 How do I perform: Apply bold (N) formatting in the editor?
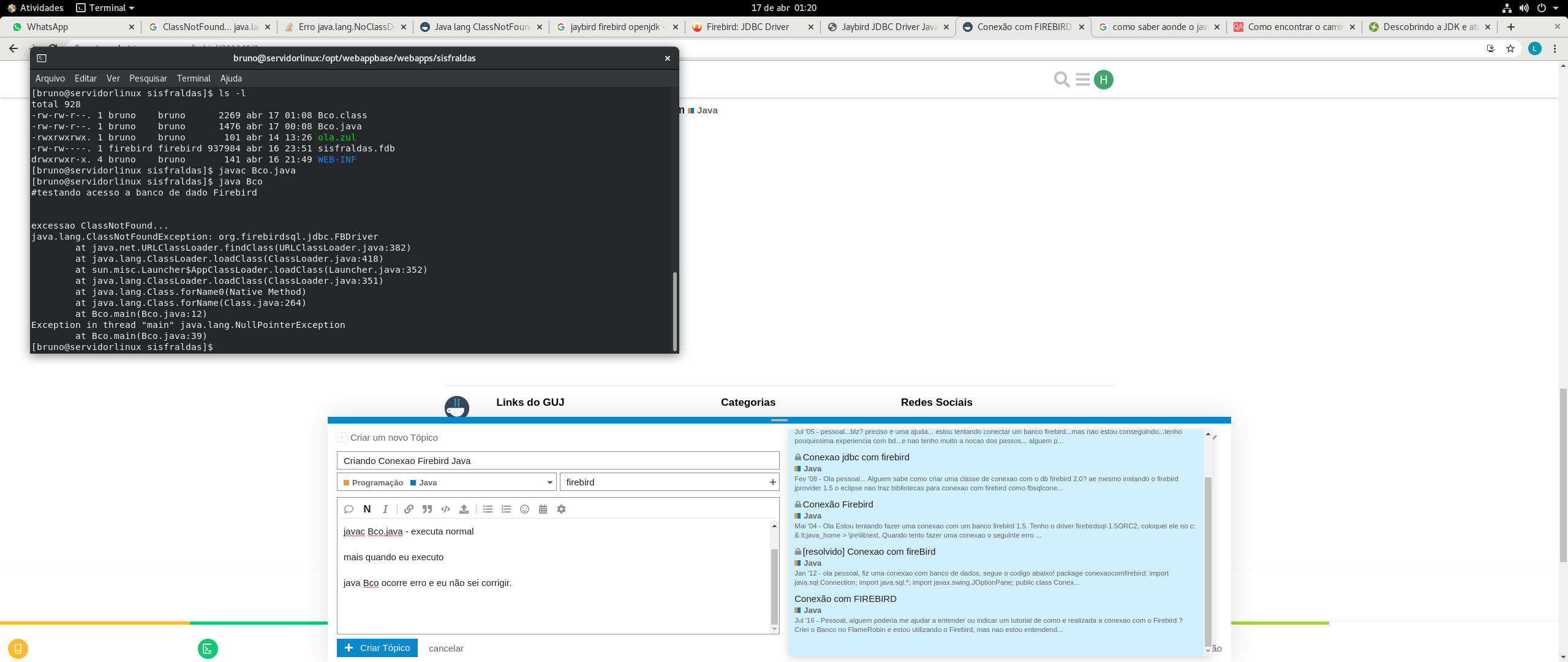coord(367,509)
